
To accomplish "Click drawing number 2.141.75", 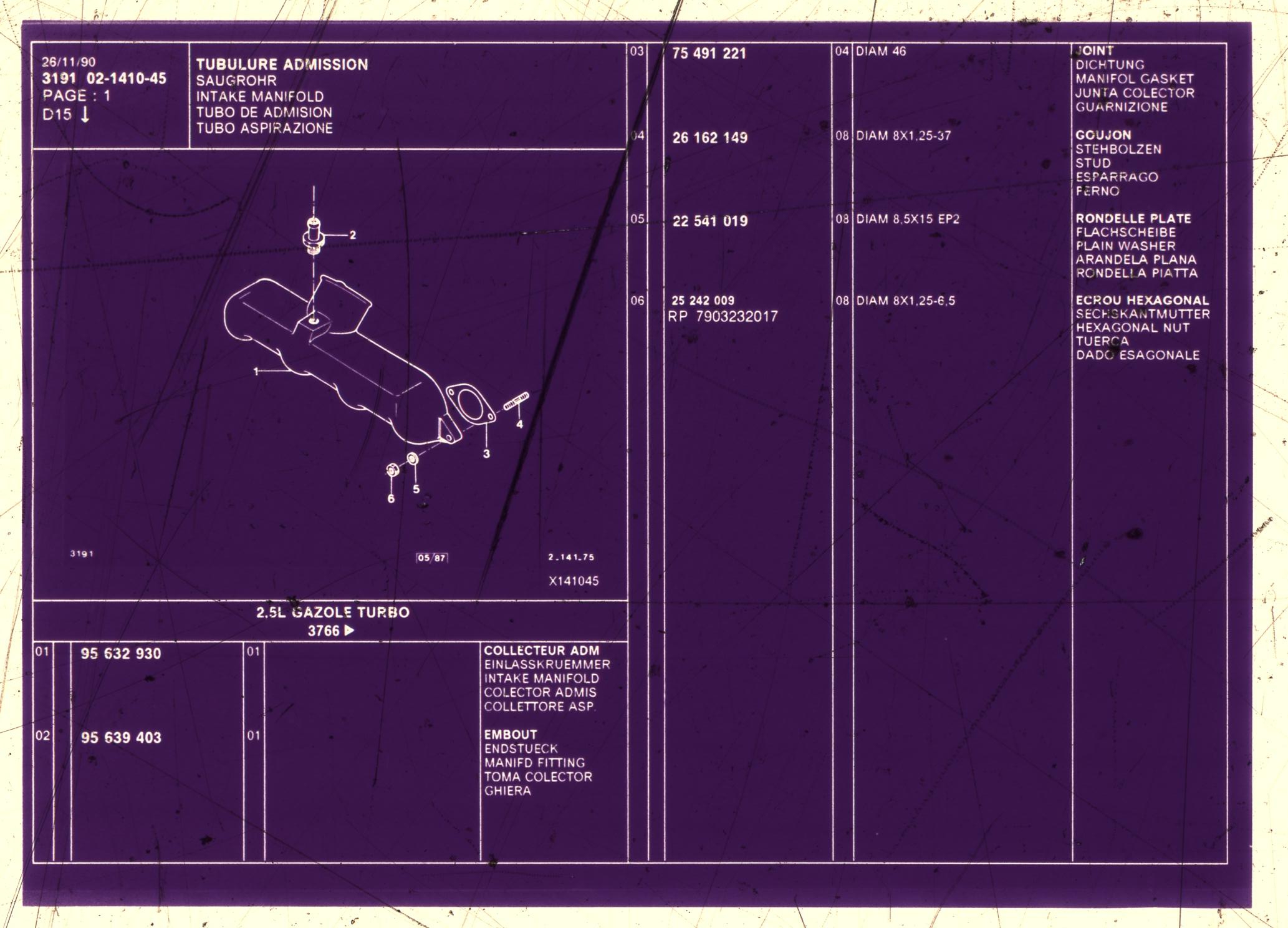I will point(571,558).
